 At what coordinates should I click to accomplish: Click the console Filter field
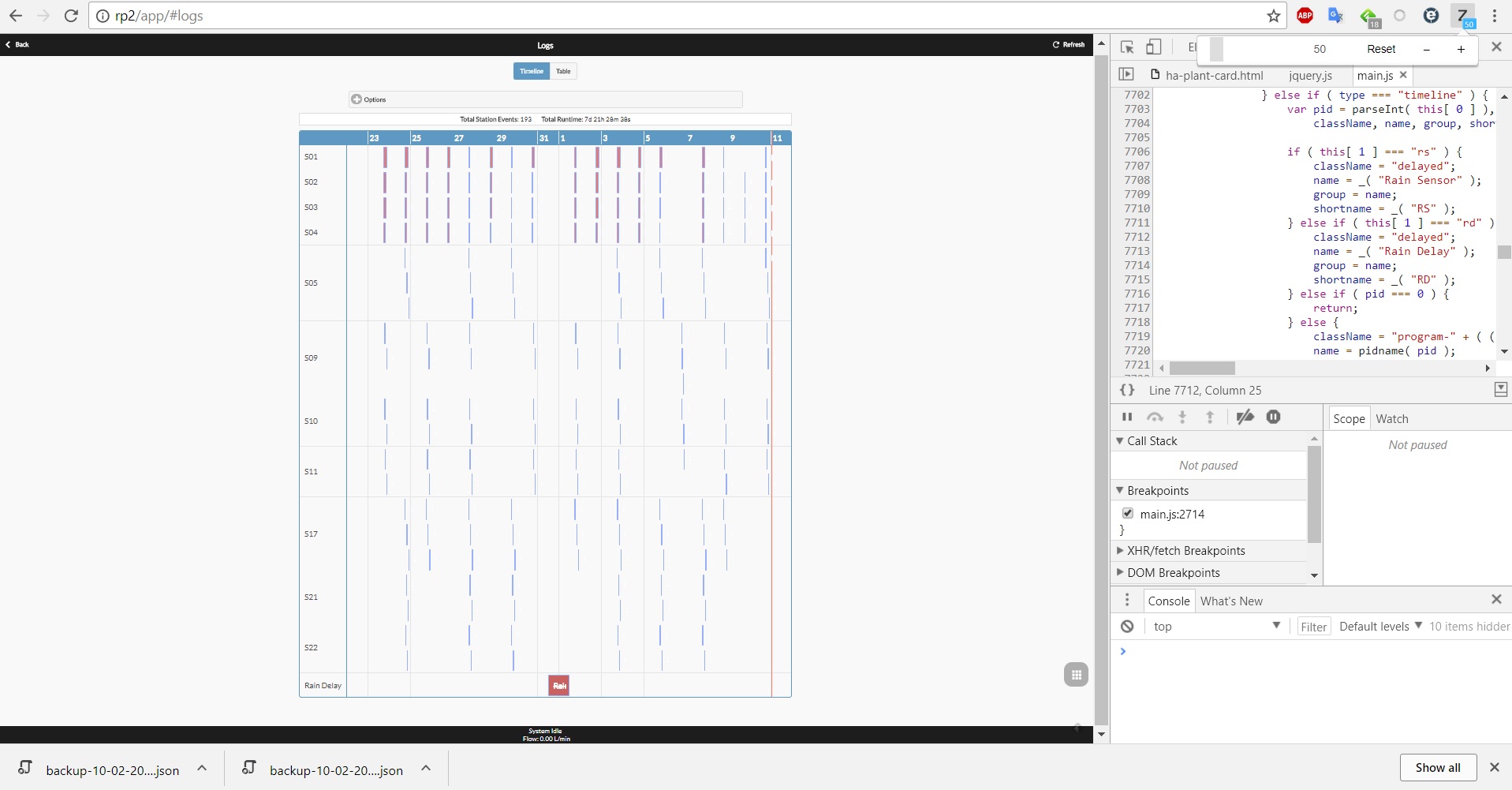1314,626
